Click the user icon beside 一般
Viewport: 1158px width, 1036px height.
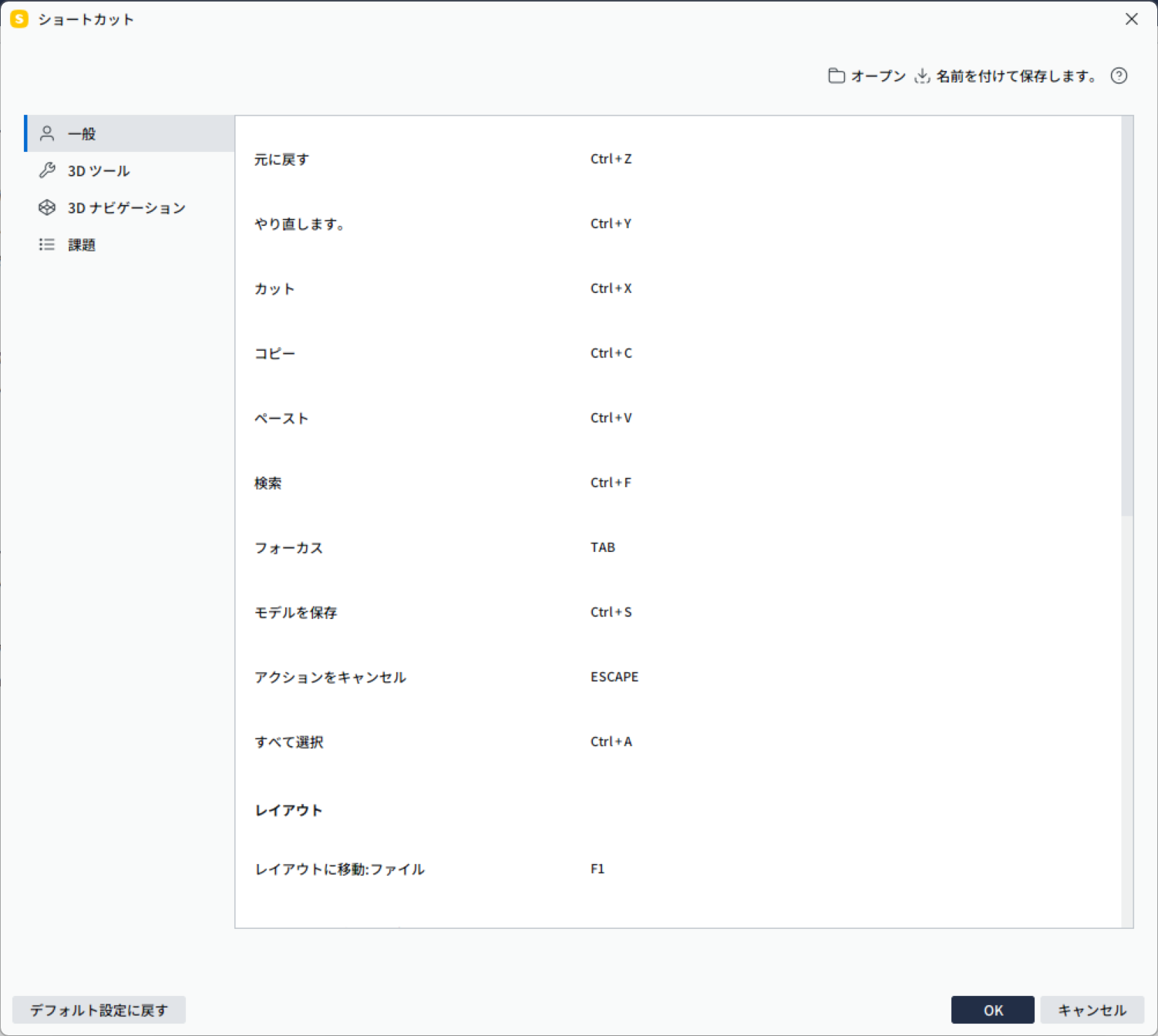click(x=47, y=133)
